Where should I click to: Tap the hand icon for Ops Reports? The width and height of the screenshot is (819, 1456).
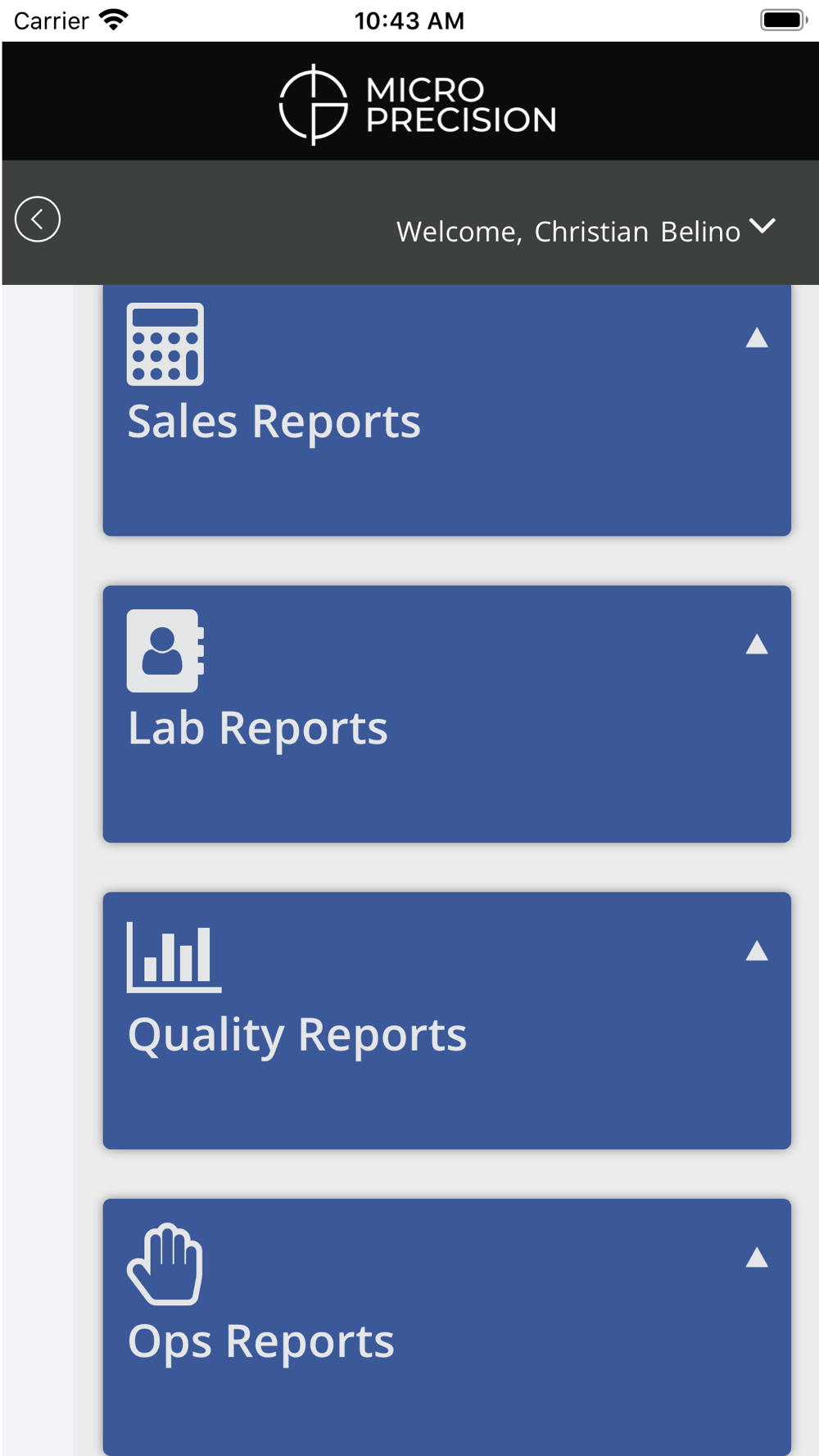165,1264
